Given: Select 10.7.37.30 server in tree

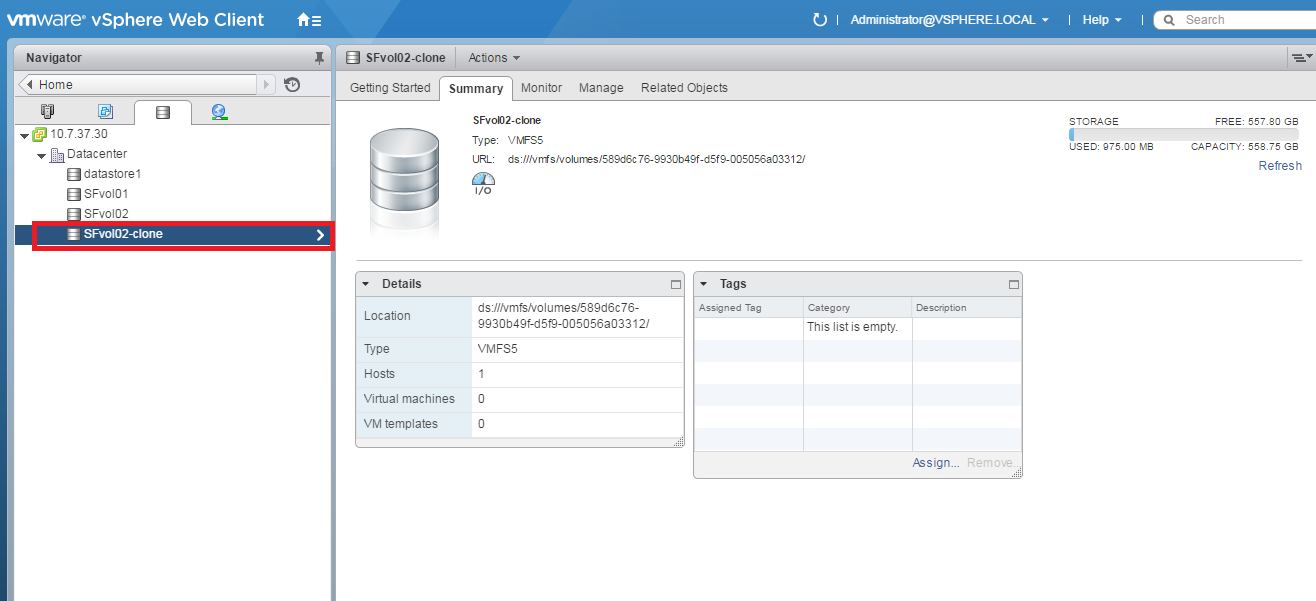Looking at the screenshot, I should (x=79, y=134).
